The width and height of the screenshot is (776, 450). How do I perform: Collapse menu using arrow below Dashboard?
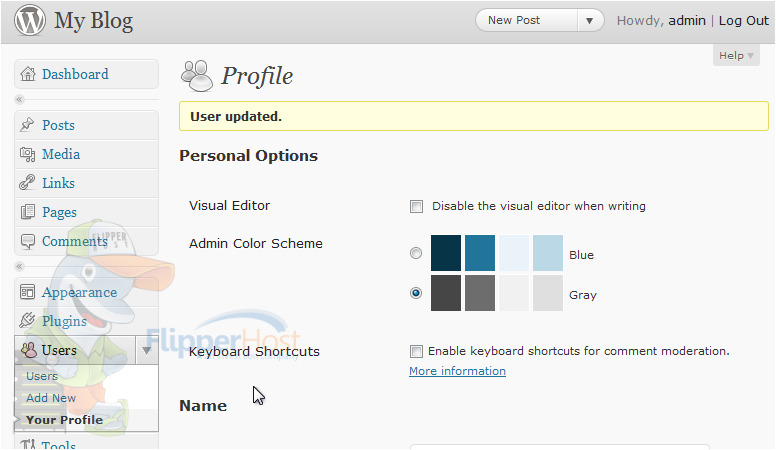(x=19, y=100)
